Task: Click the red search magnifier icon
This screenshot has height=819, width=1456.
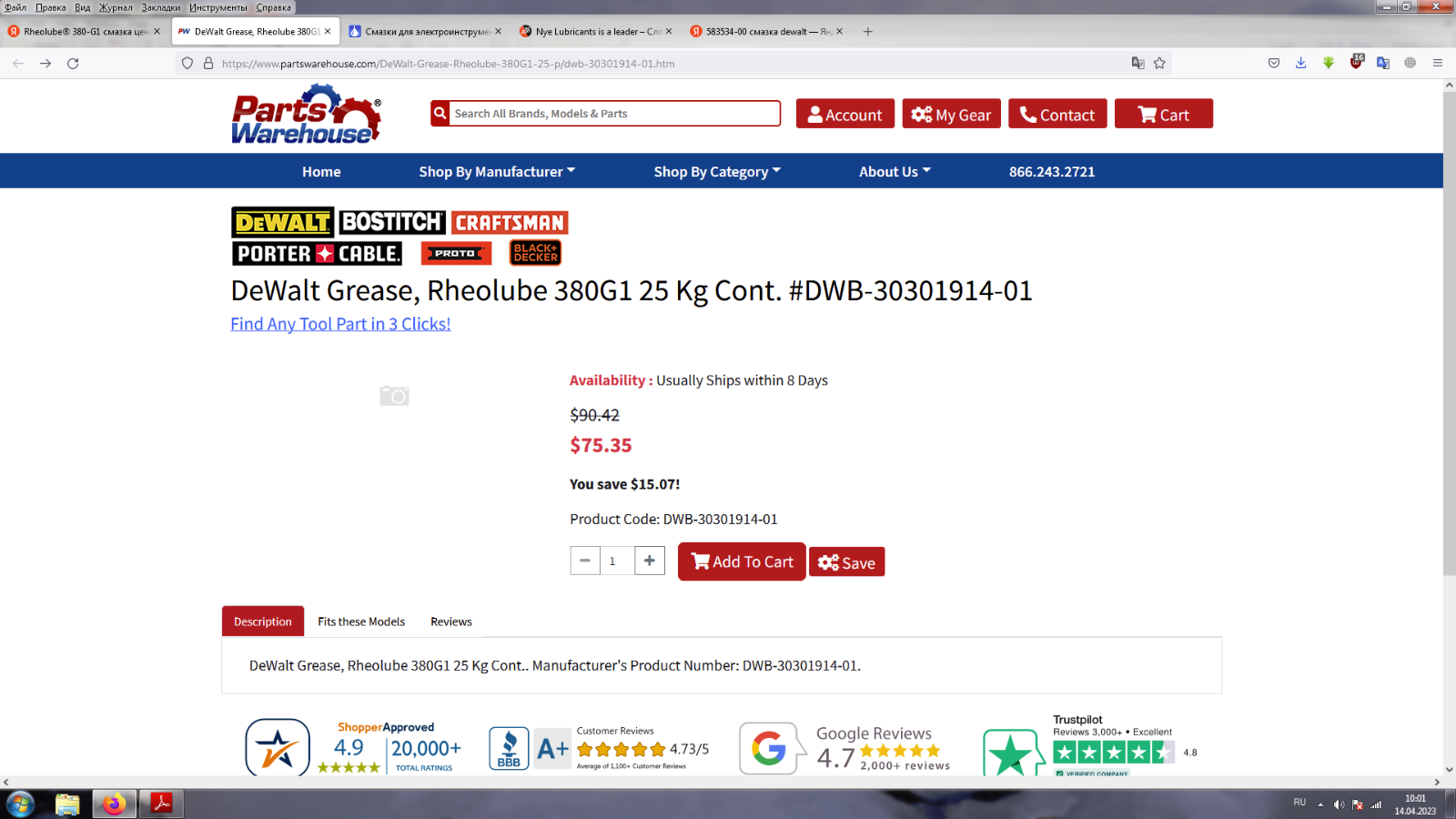Action: (x=440, y=114)
